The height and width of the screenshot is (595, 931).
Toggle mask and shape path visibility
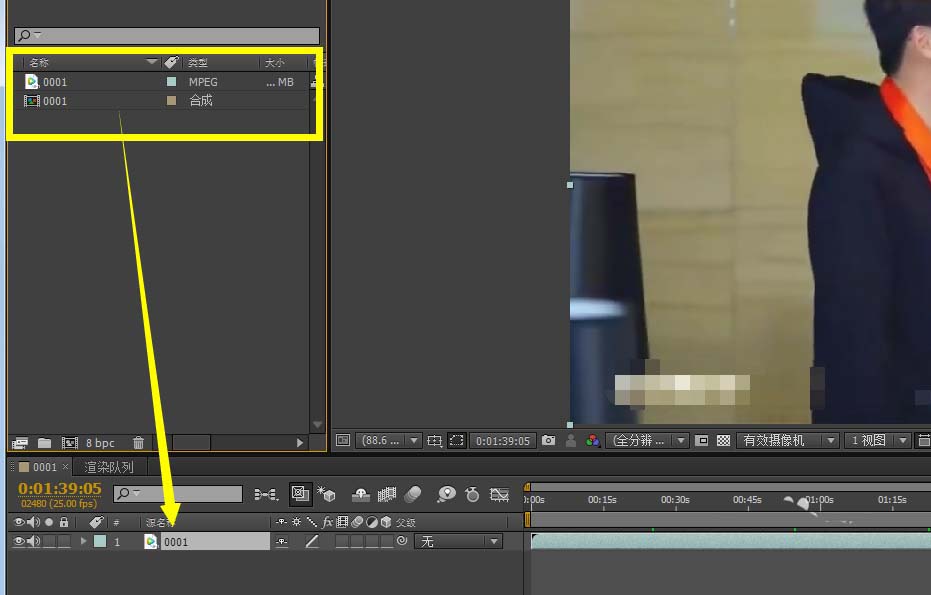click(x=457, y=441)
